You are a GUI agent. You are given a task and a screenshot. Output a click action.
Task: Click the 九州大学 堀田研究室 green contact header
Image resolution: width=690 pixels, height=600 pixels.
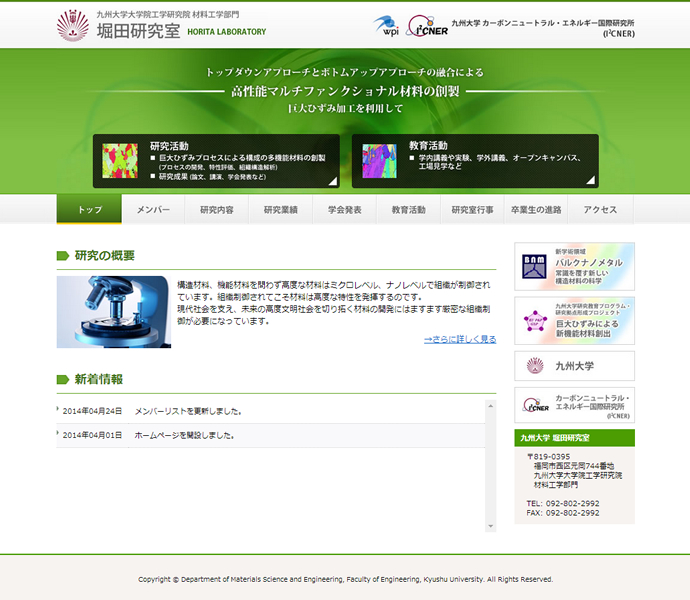574,438
